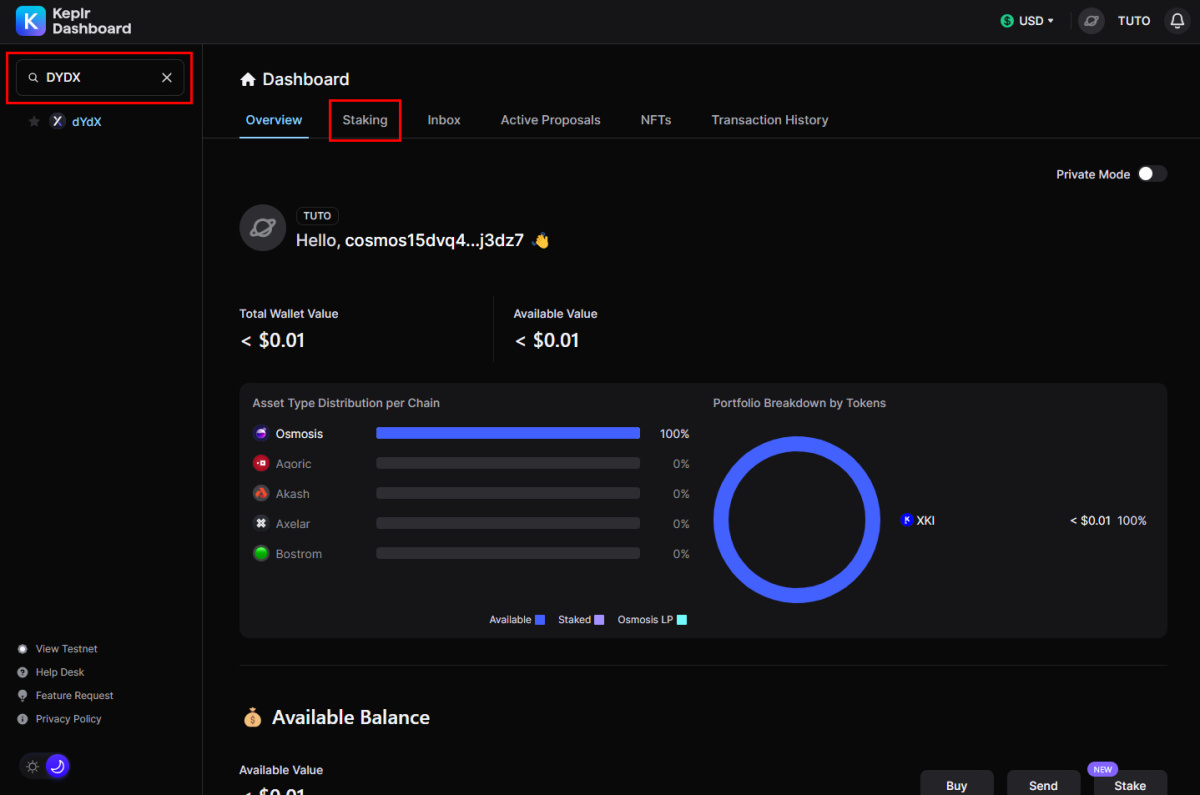Screen dimensions: 1200x795
Task: Toggle Private Mode switch
Action: click(1152, 174)
